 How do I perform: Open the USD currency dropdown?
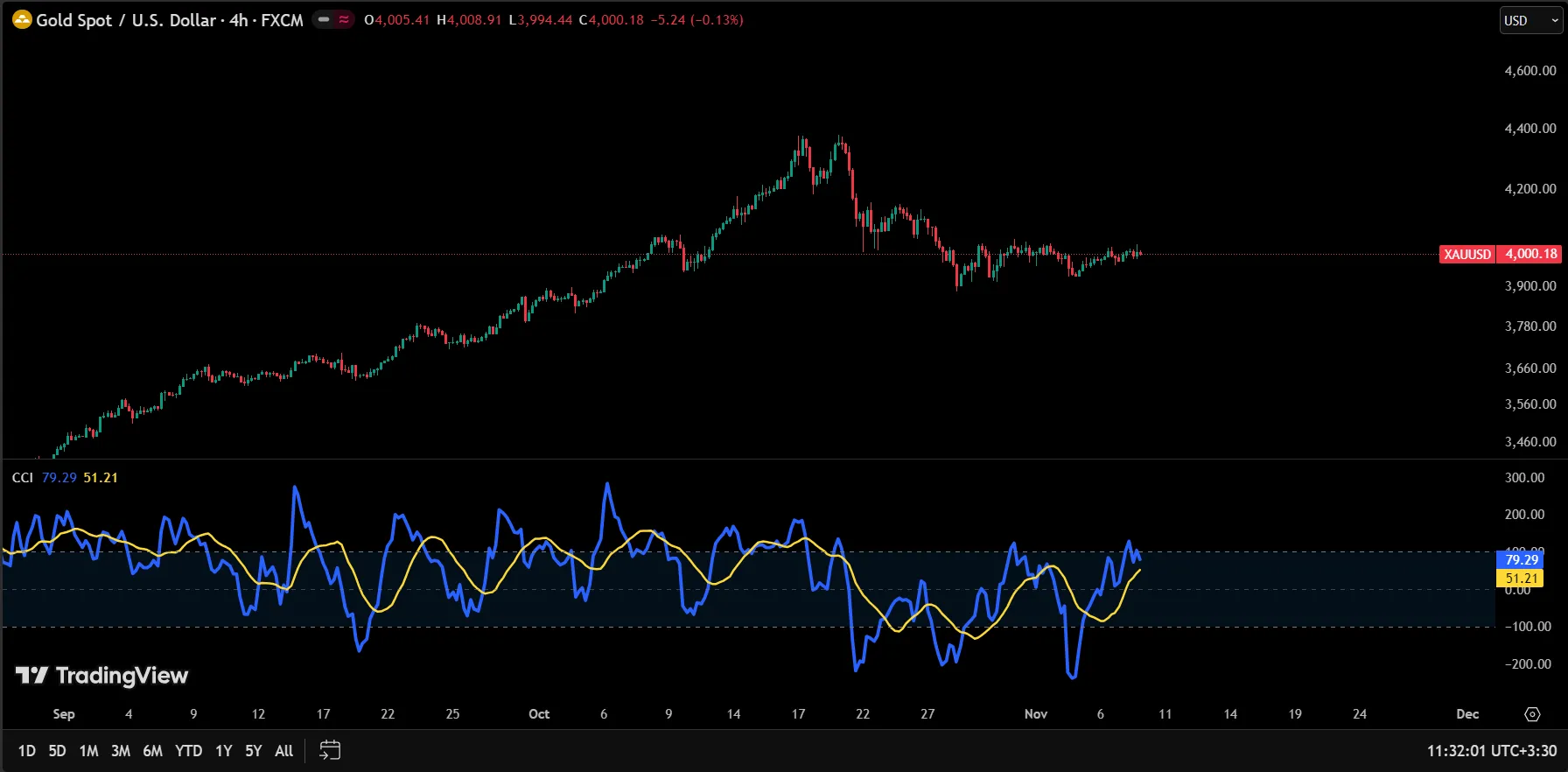coord(1531,20)
